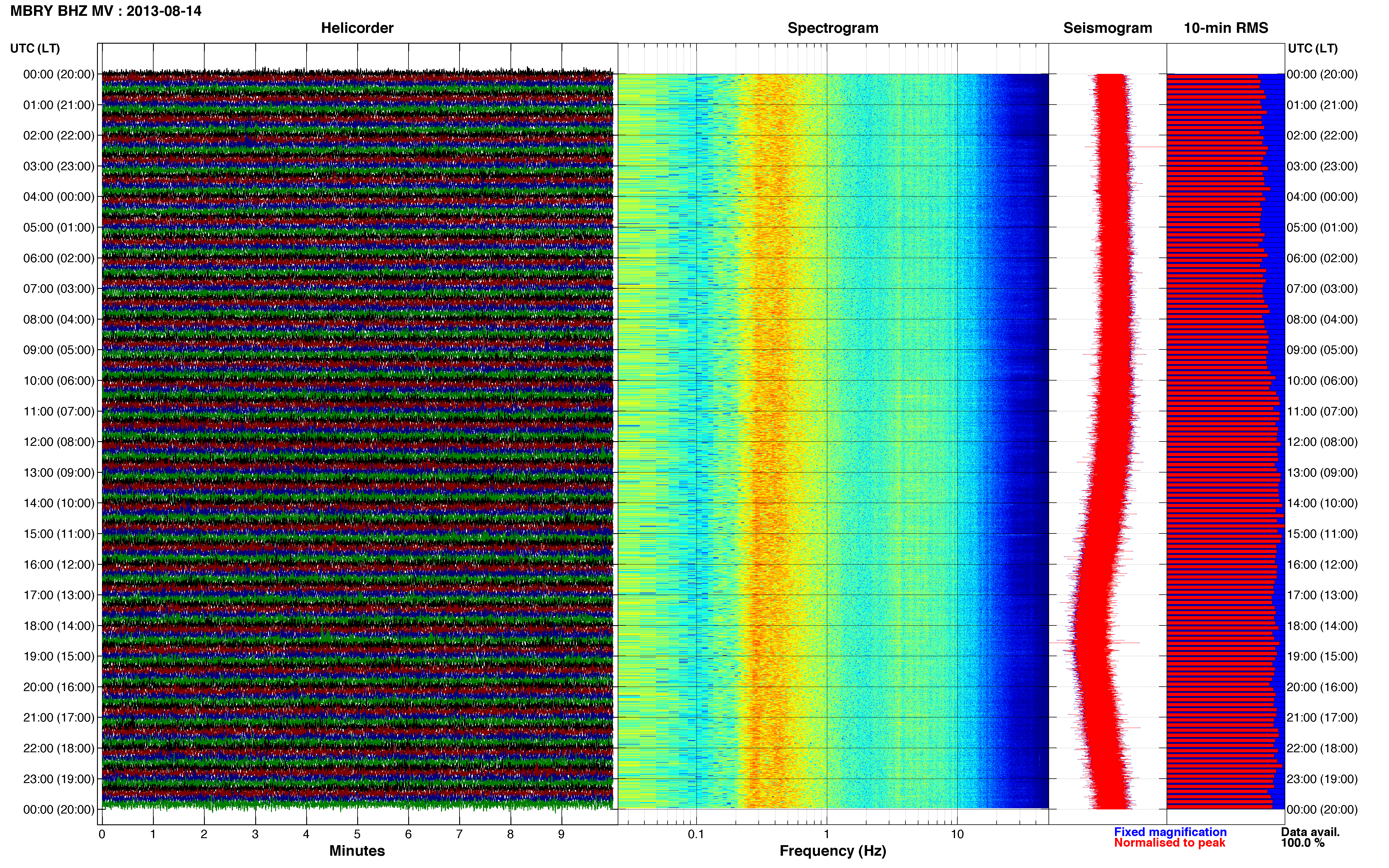Click the Spectrogram panel heading
The height and width of the screenshot is (868, 1389).
[833, 28]
